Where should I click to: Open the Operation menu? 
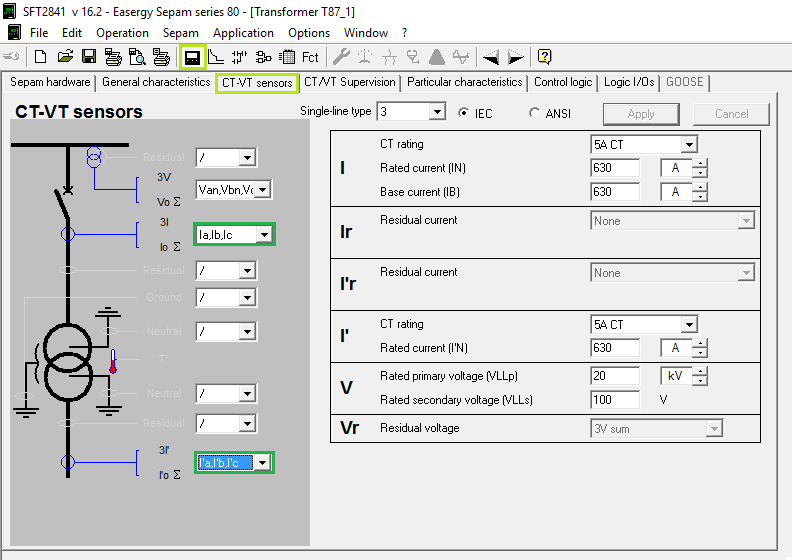click(122, 33)
